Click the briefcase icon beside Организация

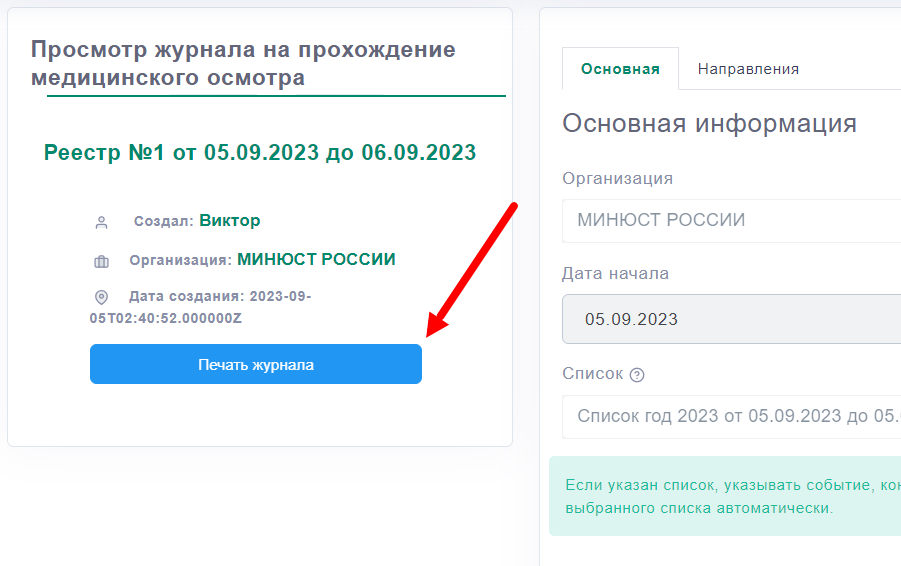click(x=101, y=261)
